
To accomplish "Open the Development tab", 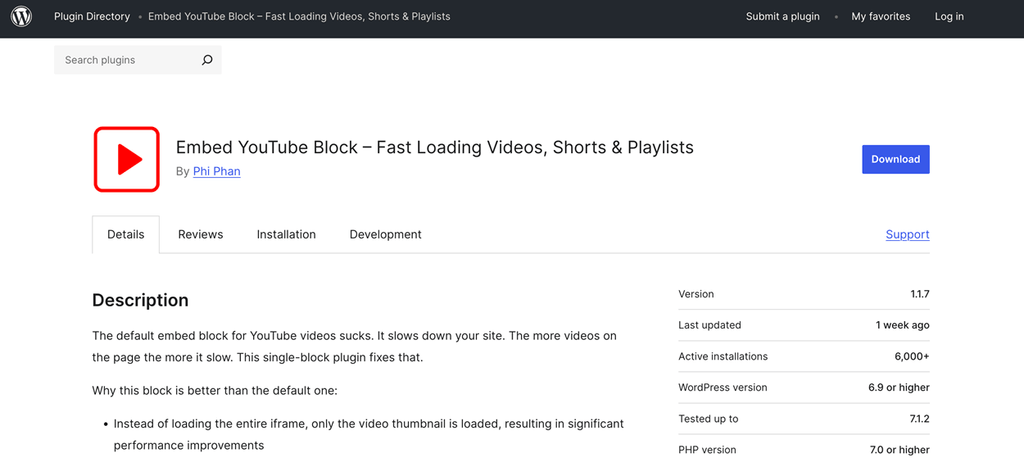I will point(385,235).
